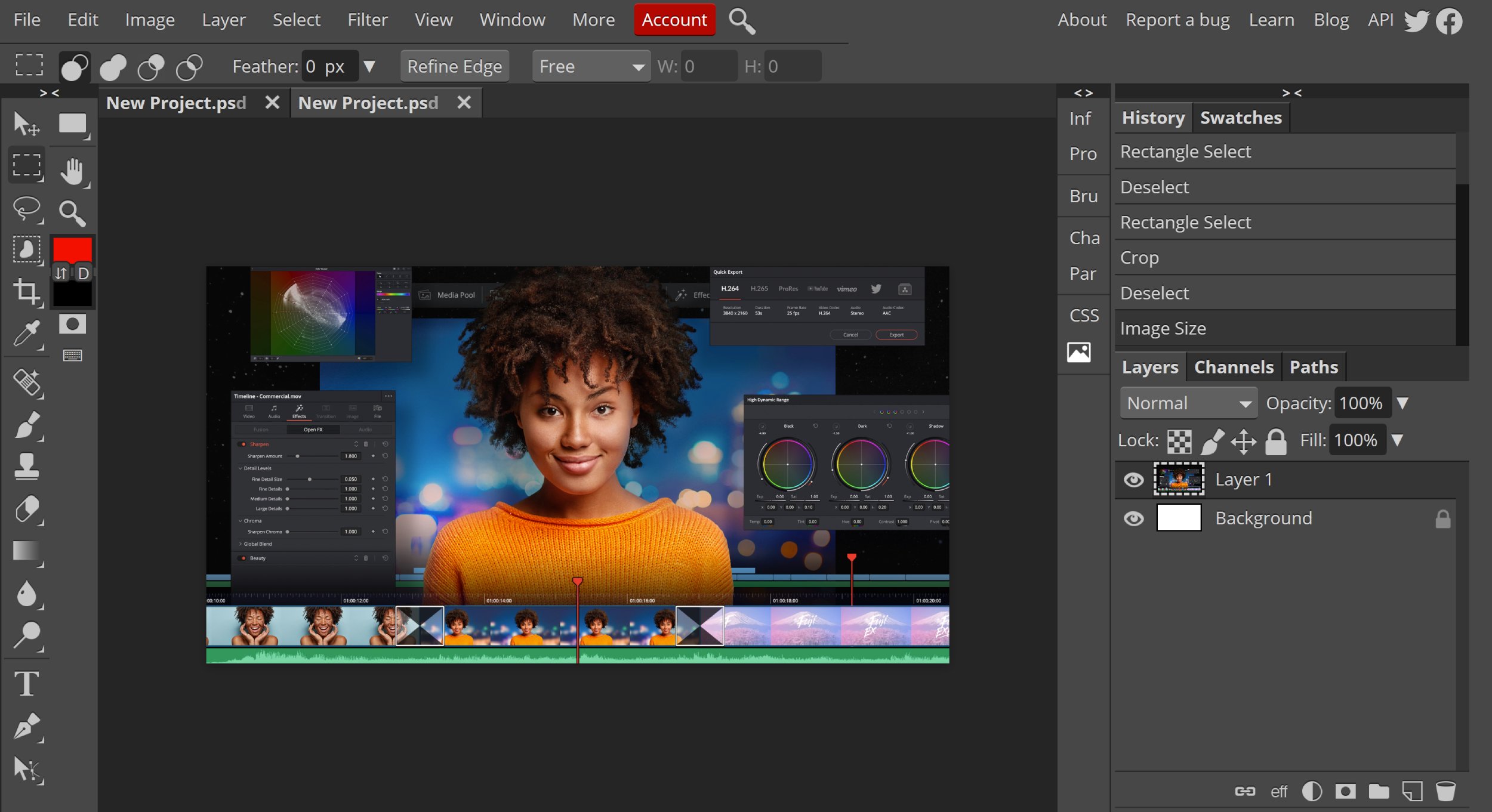Open the Opacity slider dropdown arrow
This screenshot has width=1492, height=812.
pos(1402,403)
